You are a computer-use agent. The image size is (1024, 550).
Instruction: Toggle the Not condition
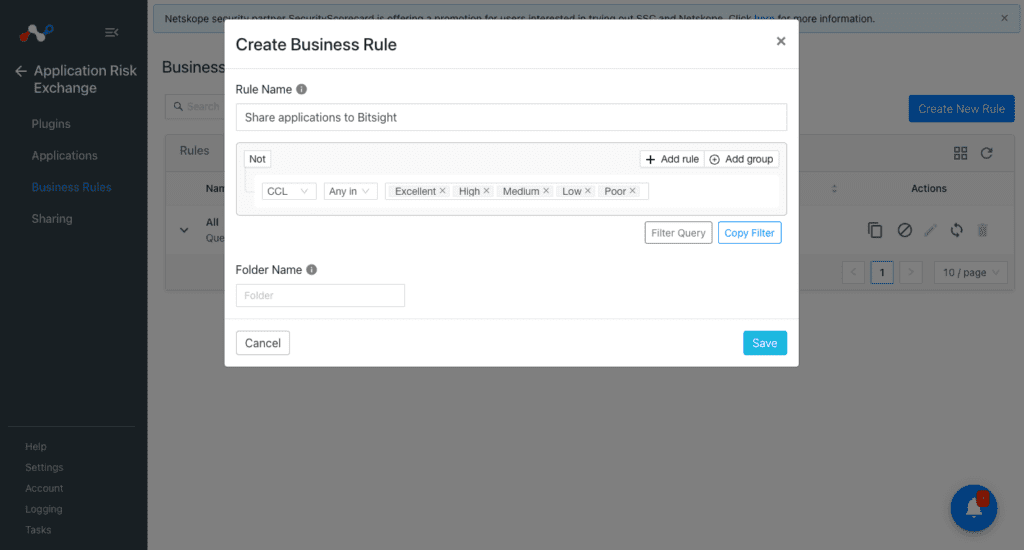257,159
